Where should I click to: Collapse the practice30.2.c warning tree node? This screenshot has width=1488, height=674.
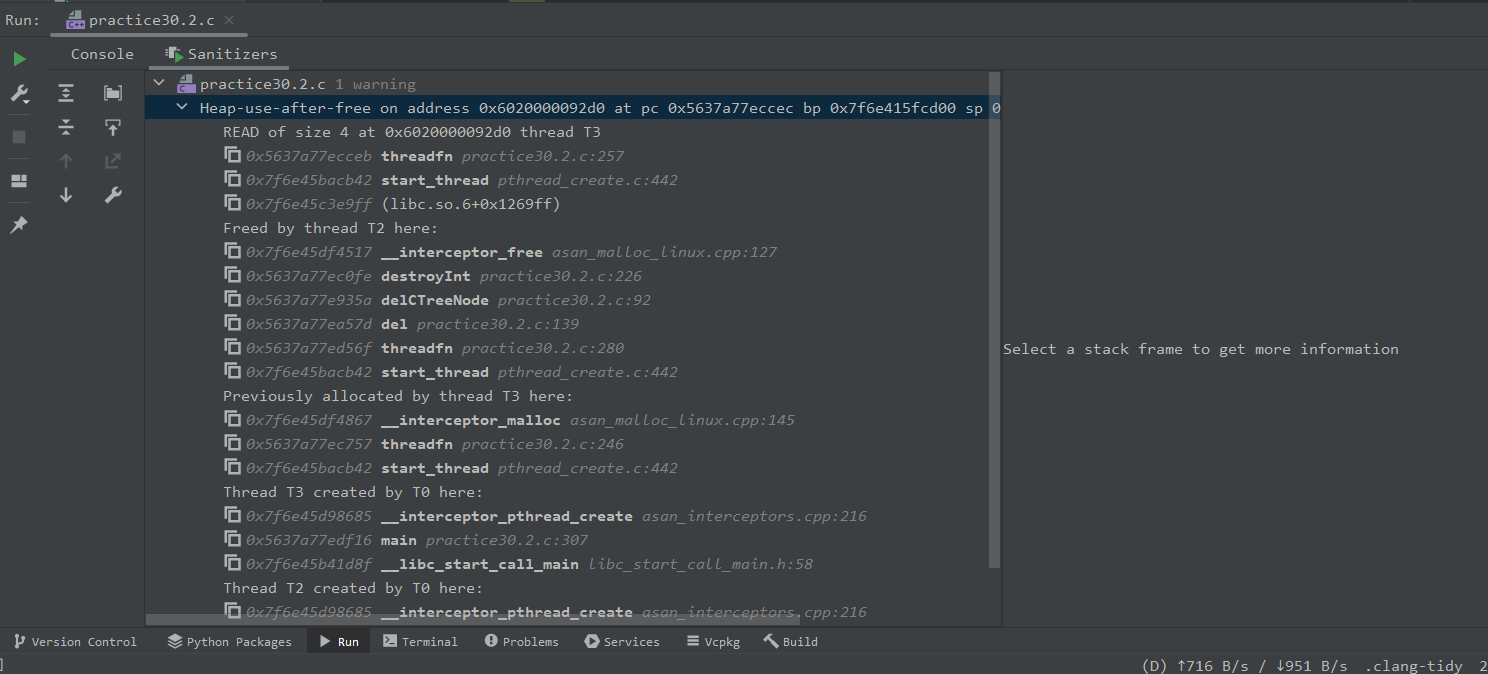pyautogui.click(x=159, y=83)
